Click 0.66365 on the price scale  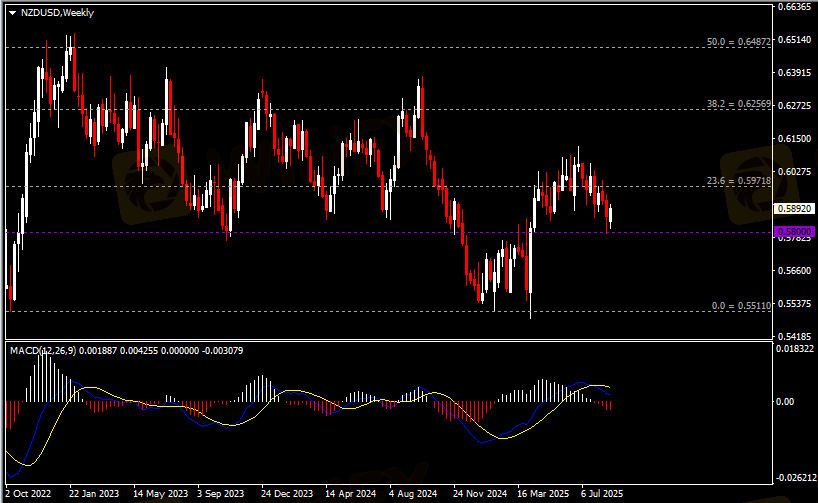(795, 7)
